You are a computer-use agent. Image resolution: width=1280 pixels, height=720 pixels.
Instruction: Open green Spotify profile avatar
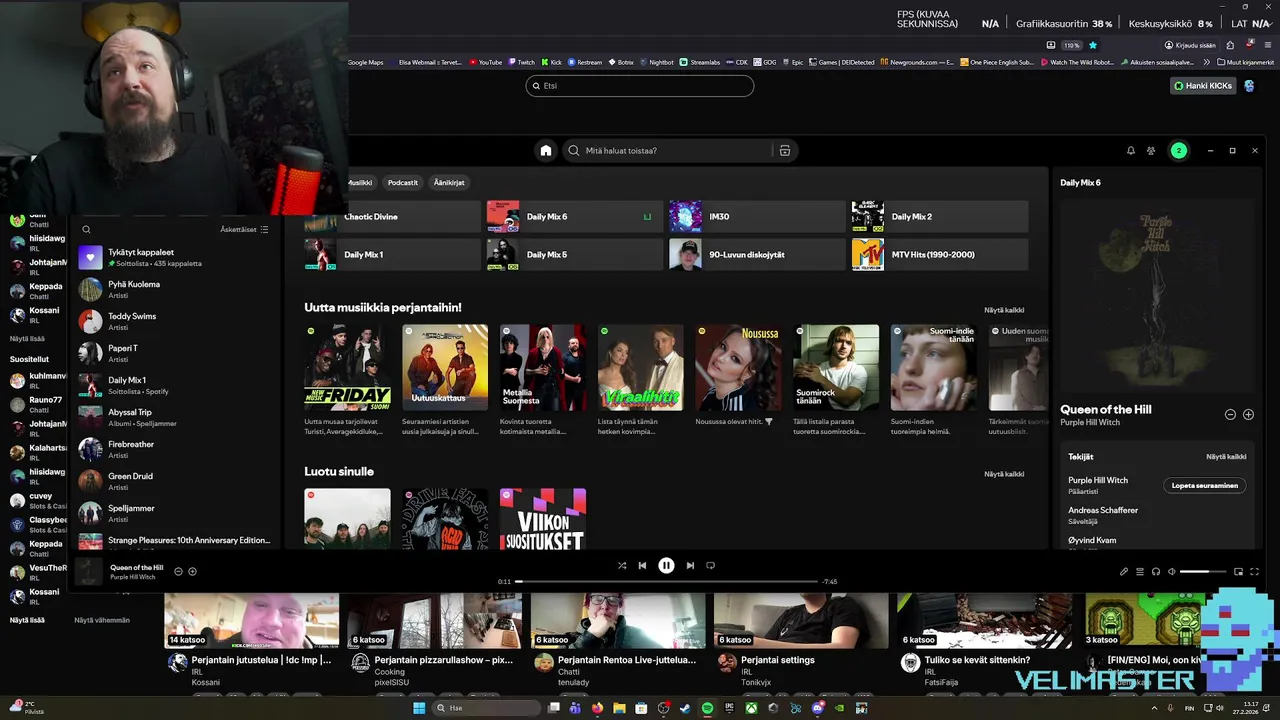point(1179,151)
